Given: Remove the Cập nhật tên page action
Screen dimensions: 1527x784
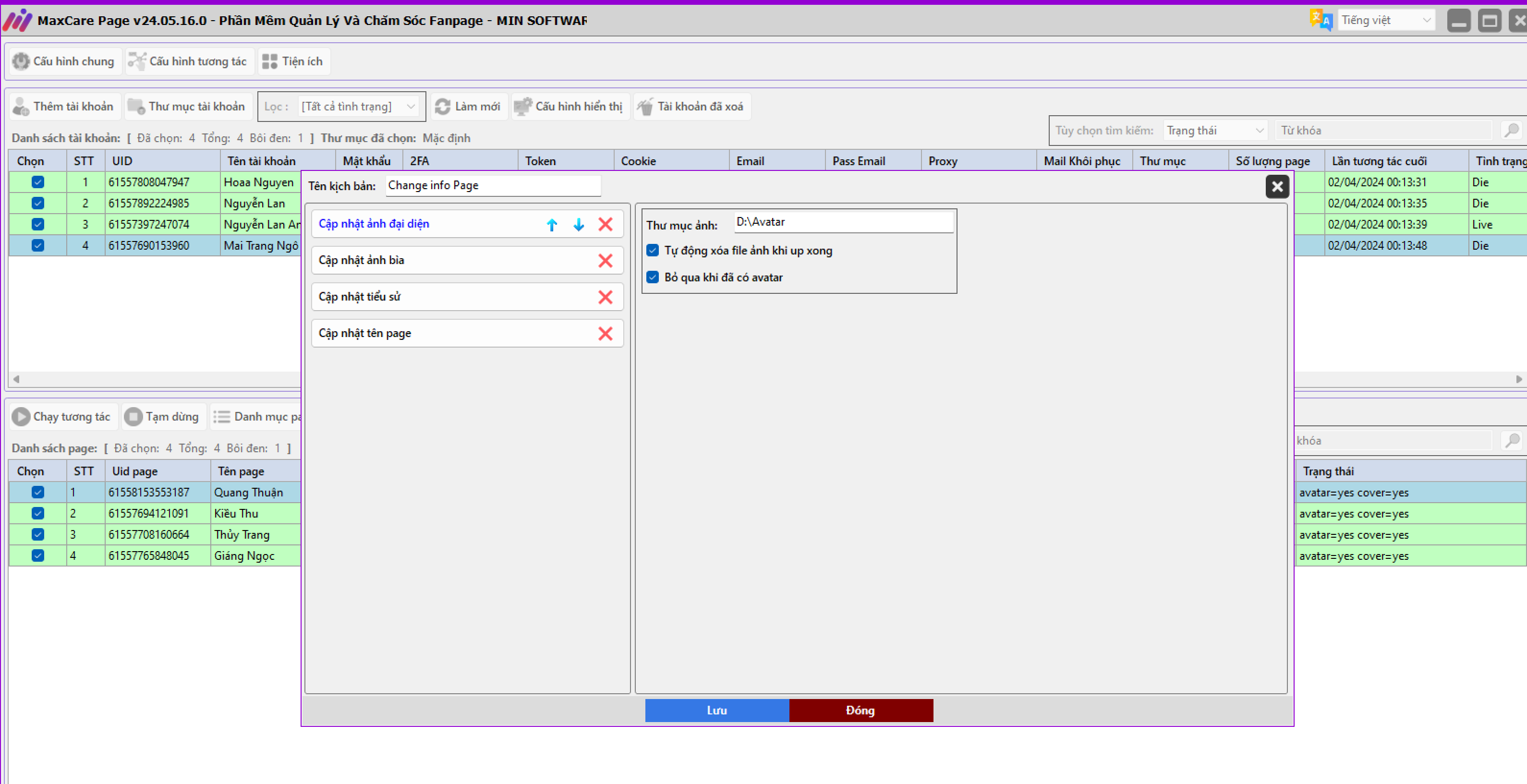Looking at the screenshot, I should pyautogui.click(x=605, y=334).
